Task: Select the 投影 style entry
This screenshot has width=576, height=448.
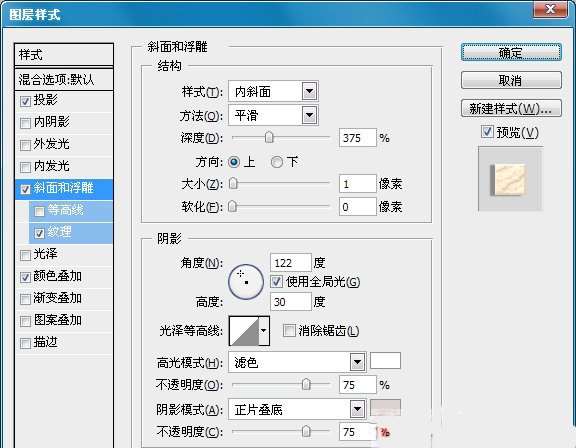Action: pos(46,100)
